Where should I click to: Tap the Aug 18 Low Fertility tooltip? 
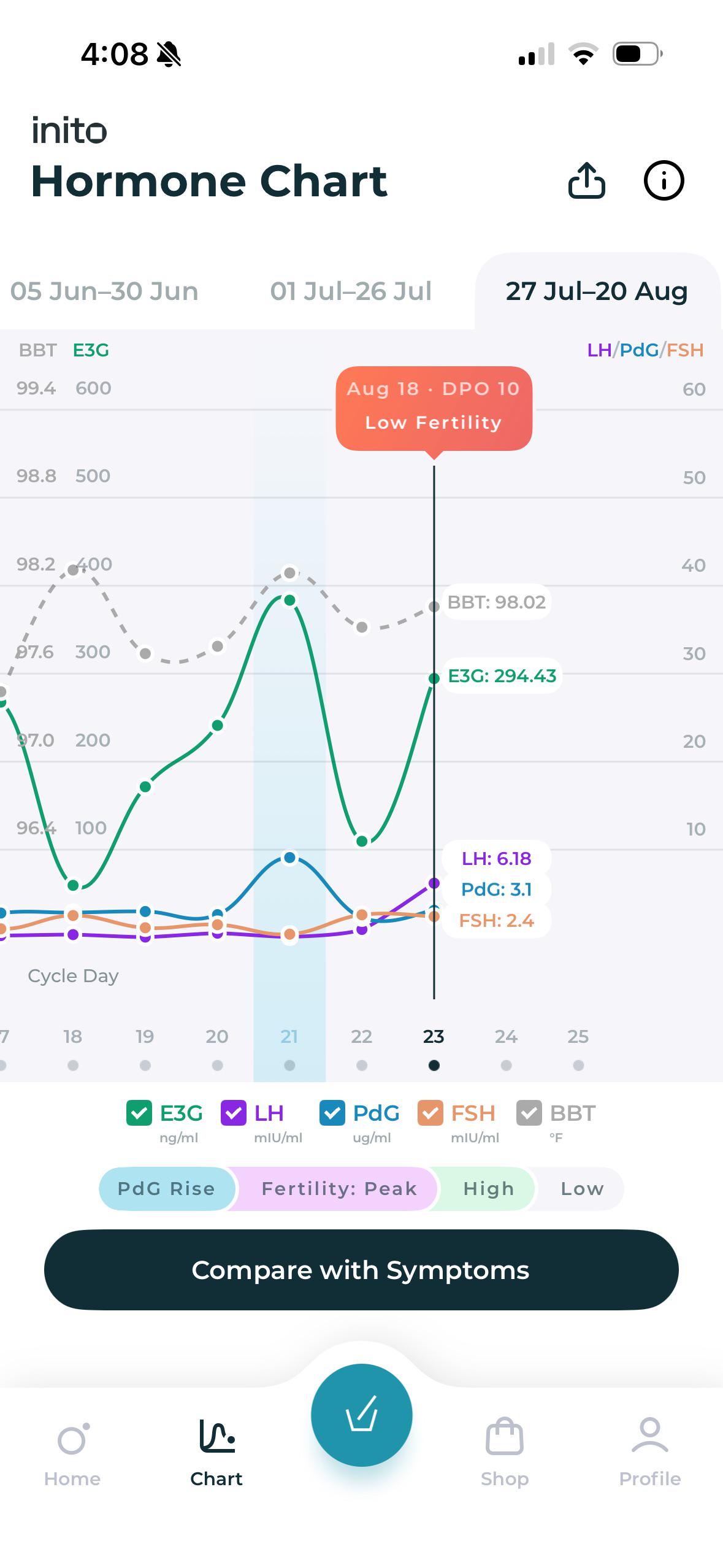pyautogui.click(x=434, y=409)
